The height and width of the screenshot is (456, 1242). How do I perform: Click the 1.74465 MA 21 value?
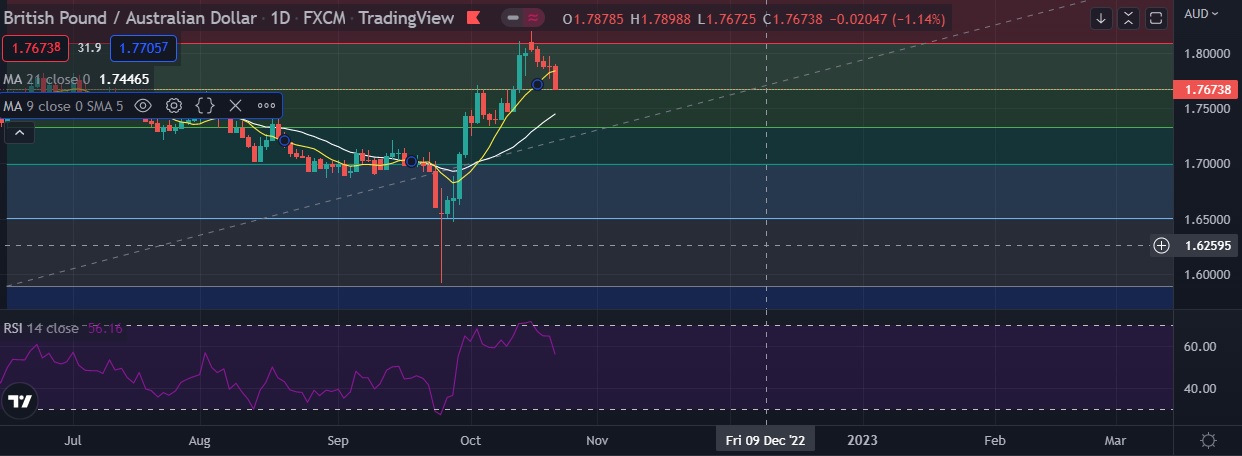pos(124,79)
